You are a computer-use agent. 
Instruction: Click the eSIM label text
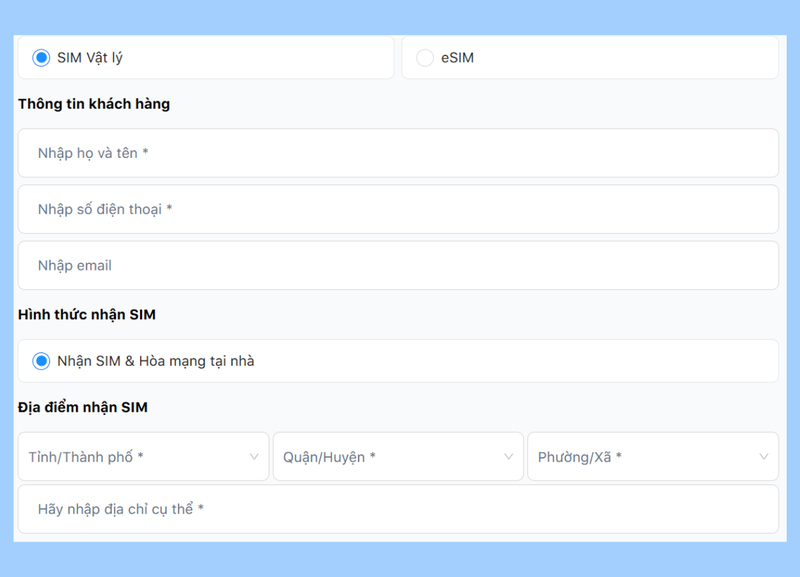[458, 58]
